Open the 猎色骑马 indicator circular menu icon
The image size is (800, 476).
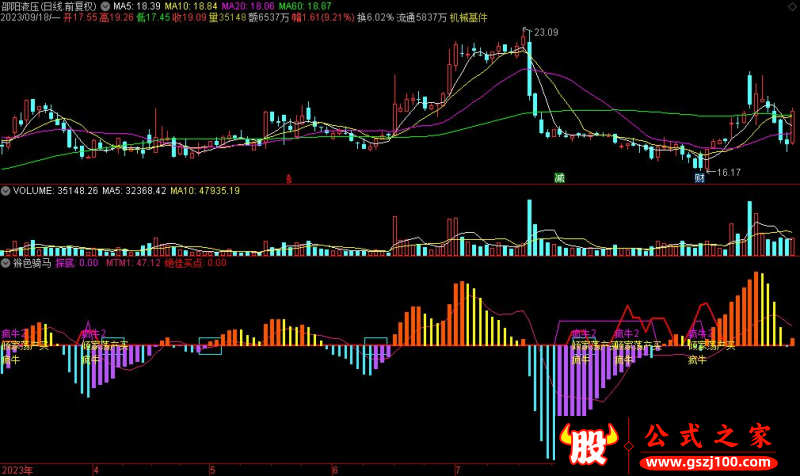click(x=6, y=263)
